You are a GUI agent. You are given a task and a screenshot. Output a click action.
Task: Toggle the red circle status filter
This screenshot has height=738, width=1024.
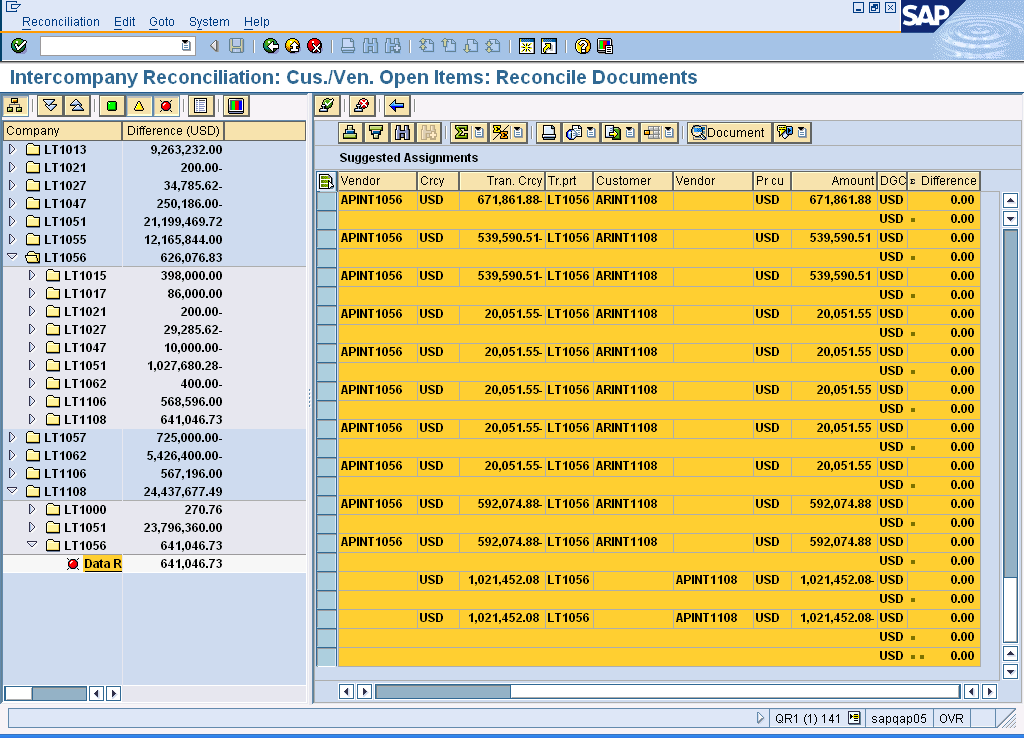coord(166,106)
